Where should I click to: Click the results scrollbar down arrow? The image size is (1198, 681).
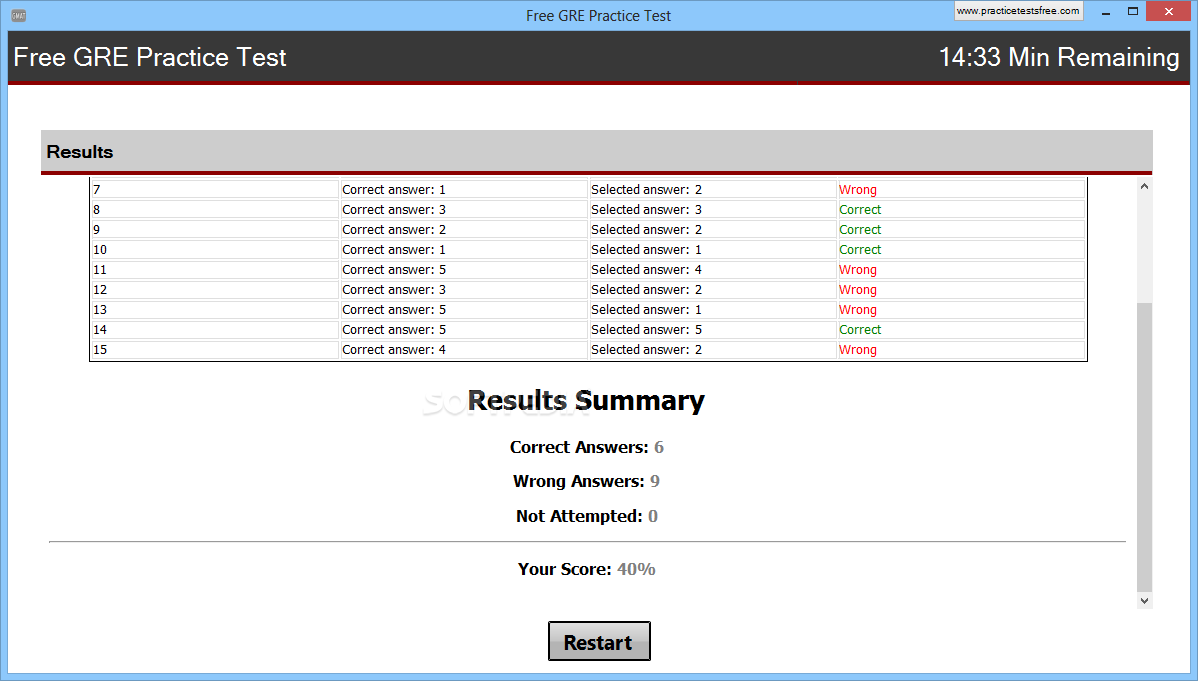point(1144,601)
